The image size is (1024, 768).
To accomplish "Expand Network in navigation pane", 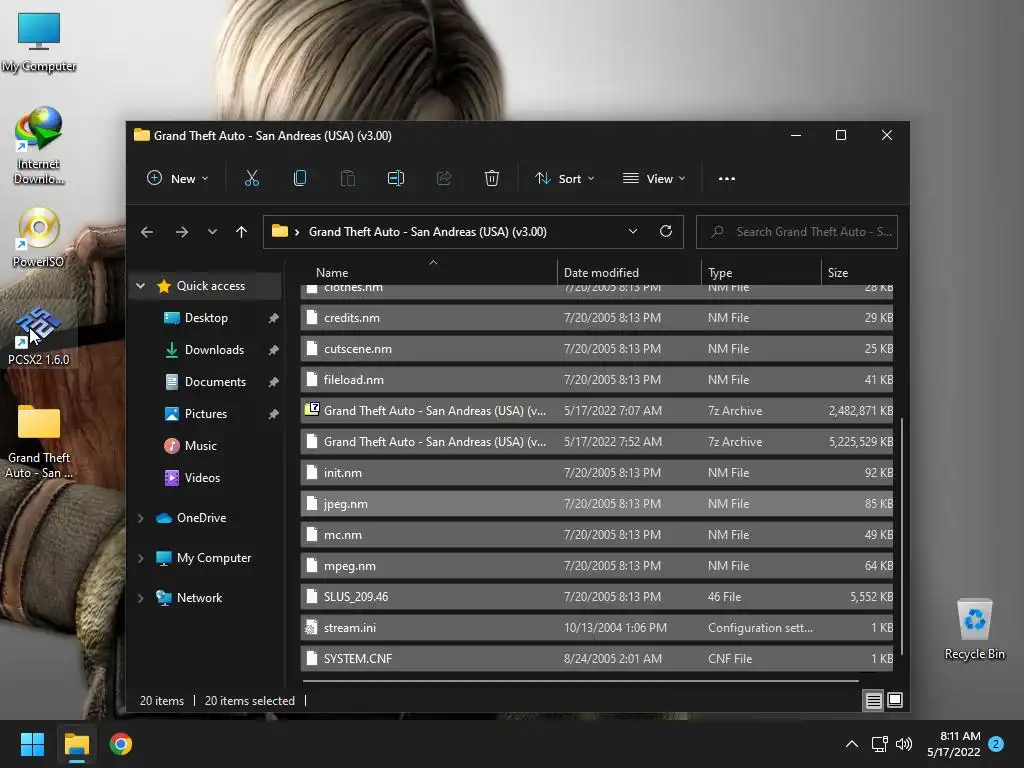I will pos(140,598).
